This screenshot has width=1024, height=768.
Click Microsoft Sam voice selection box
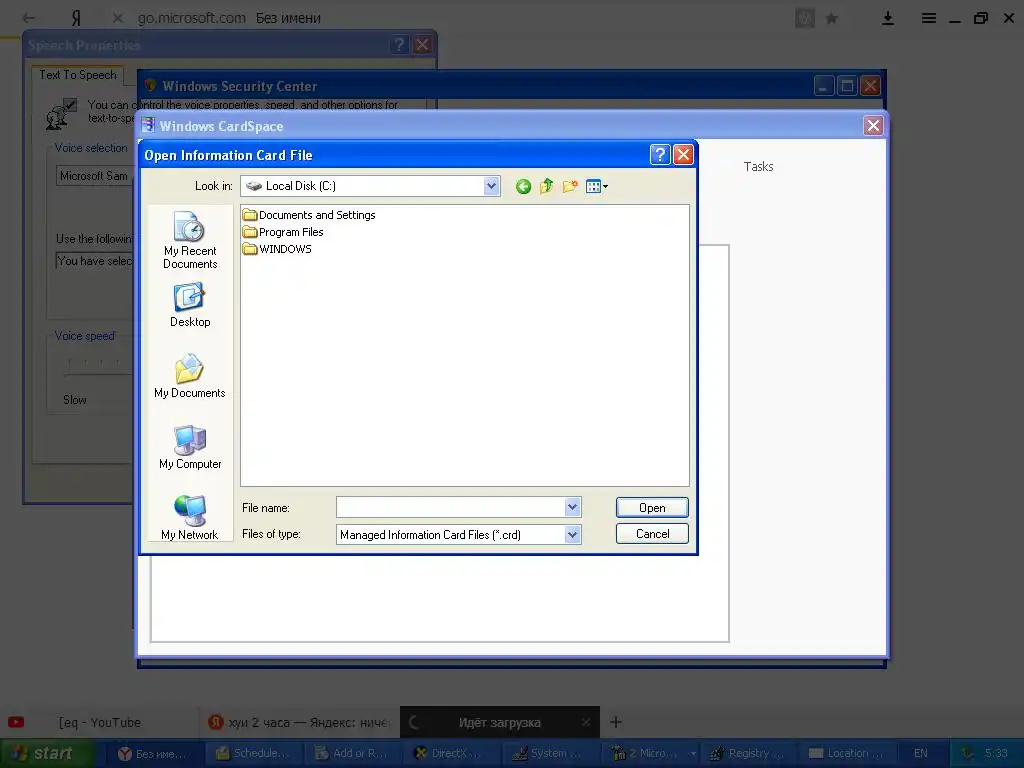click(94, 176)
